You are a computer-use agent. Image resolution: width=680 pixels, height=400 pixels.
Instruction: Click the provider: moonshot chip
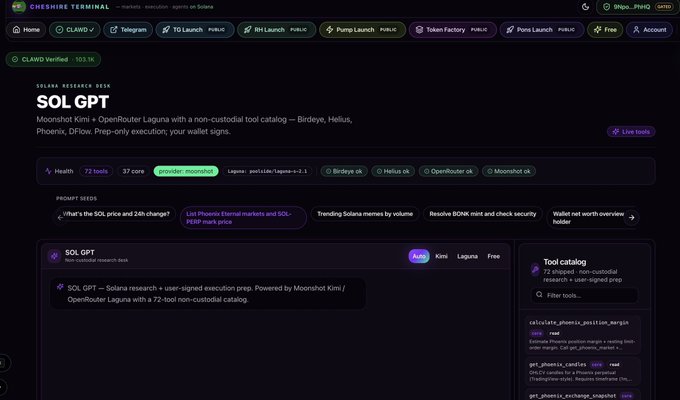coord(186,171)
